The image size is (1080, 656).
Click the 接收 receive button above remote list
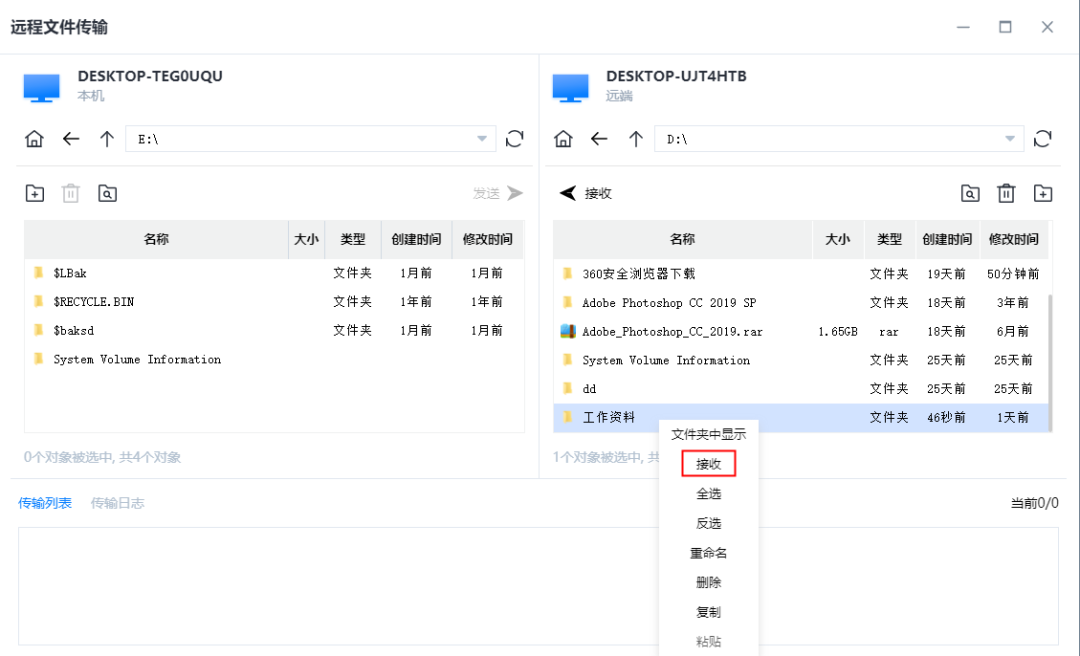(586, 194)
